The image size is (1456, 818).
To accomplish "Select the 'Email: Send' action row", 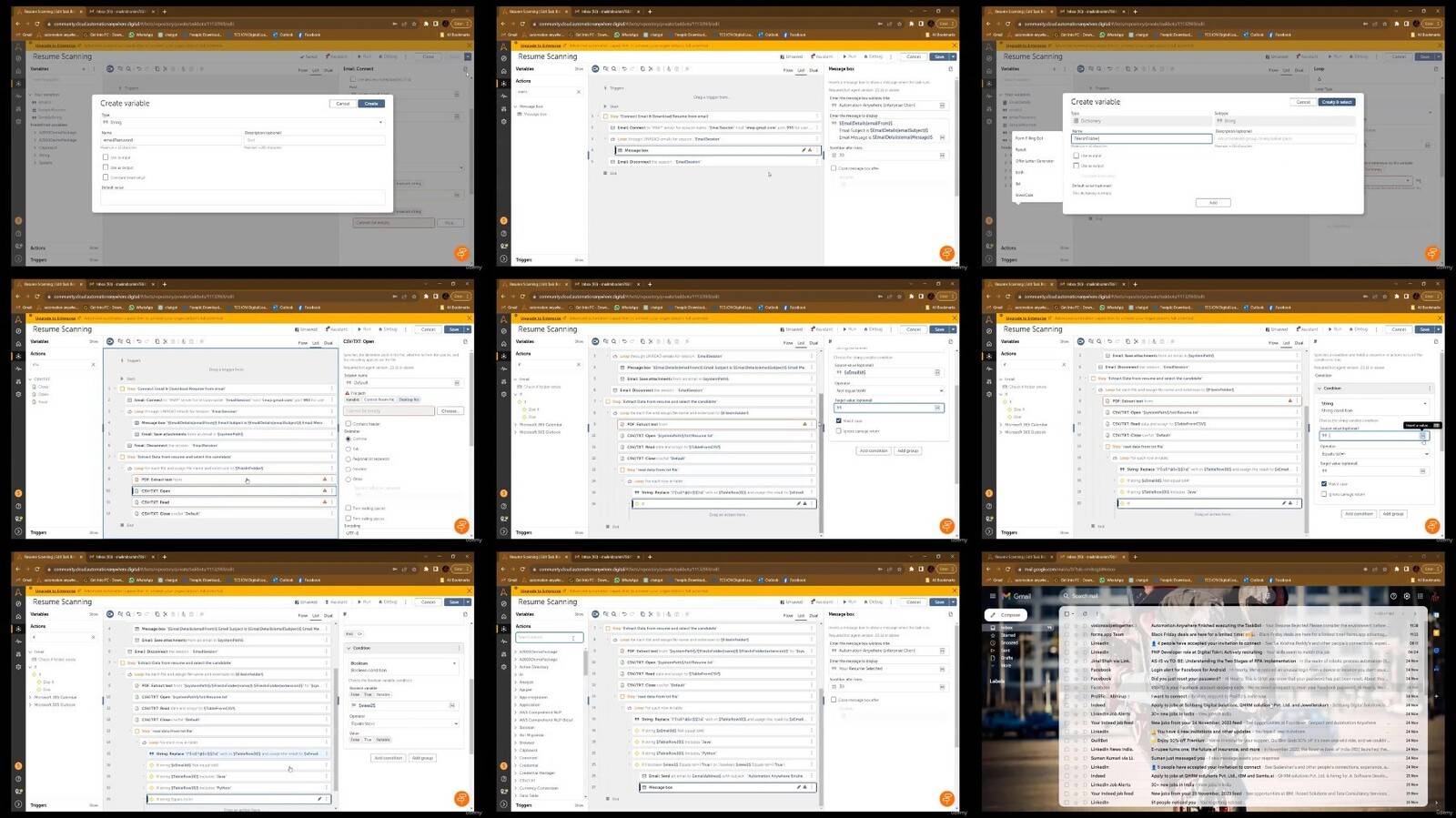I will pos(726,776).
